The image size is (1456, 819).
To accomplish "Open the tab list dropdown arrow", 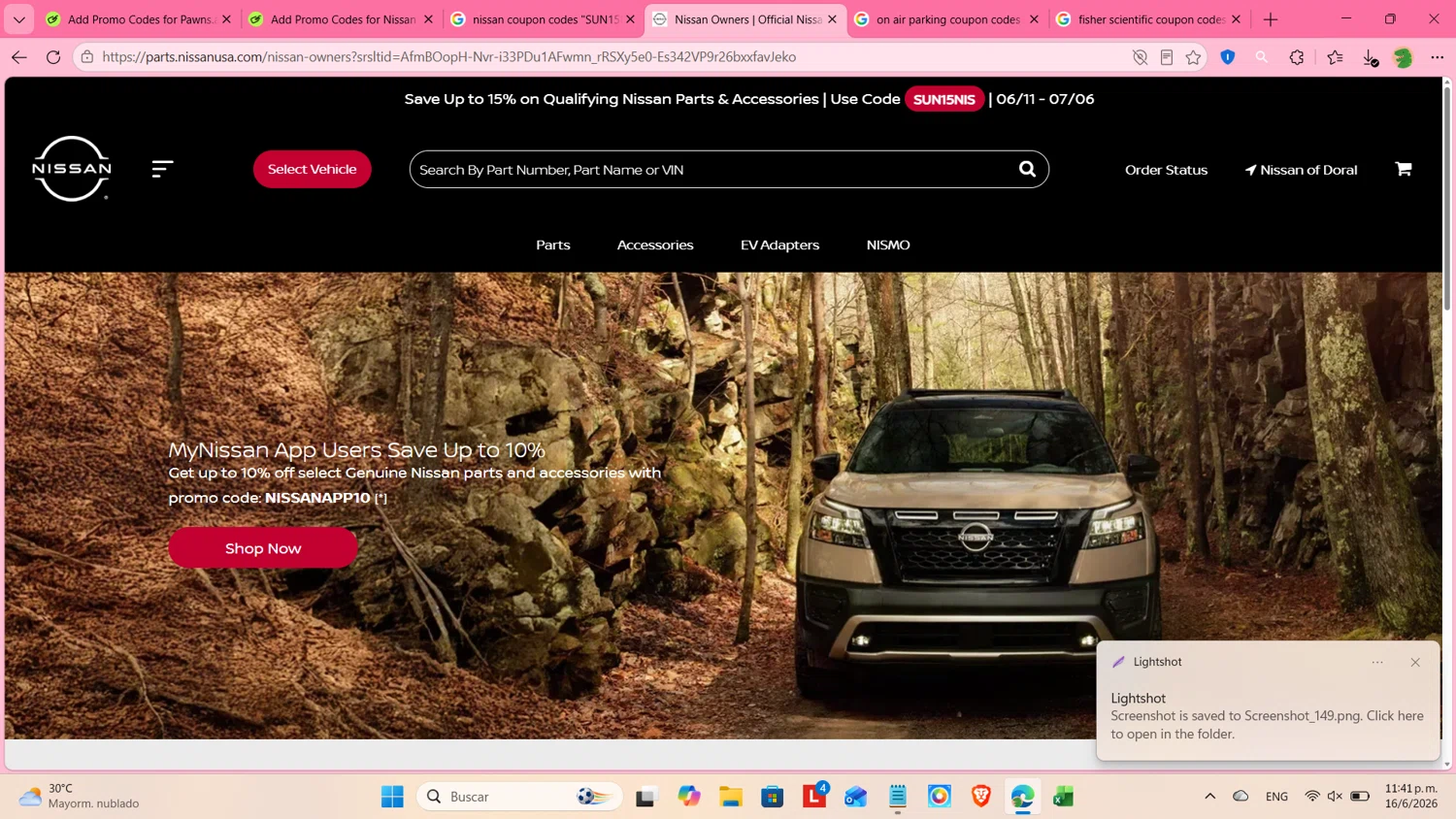I will pyautogui.click(x=19, y=19).
